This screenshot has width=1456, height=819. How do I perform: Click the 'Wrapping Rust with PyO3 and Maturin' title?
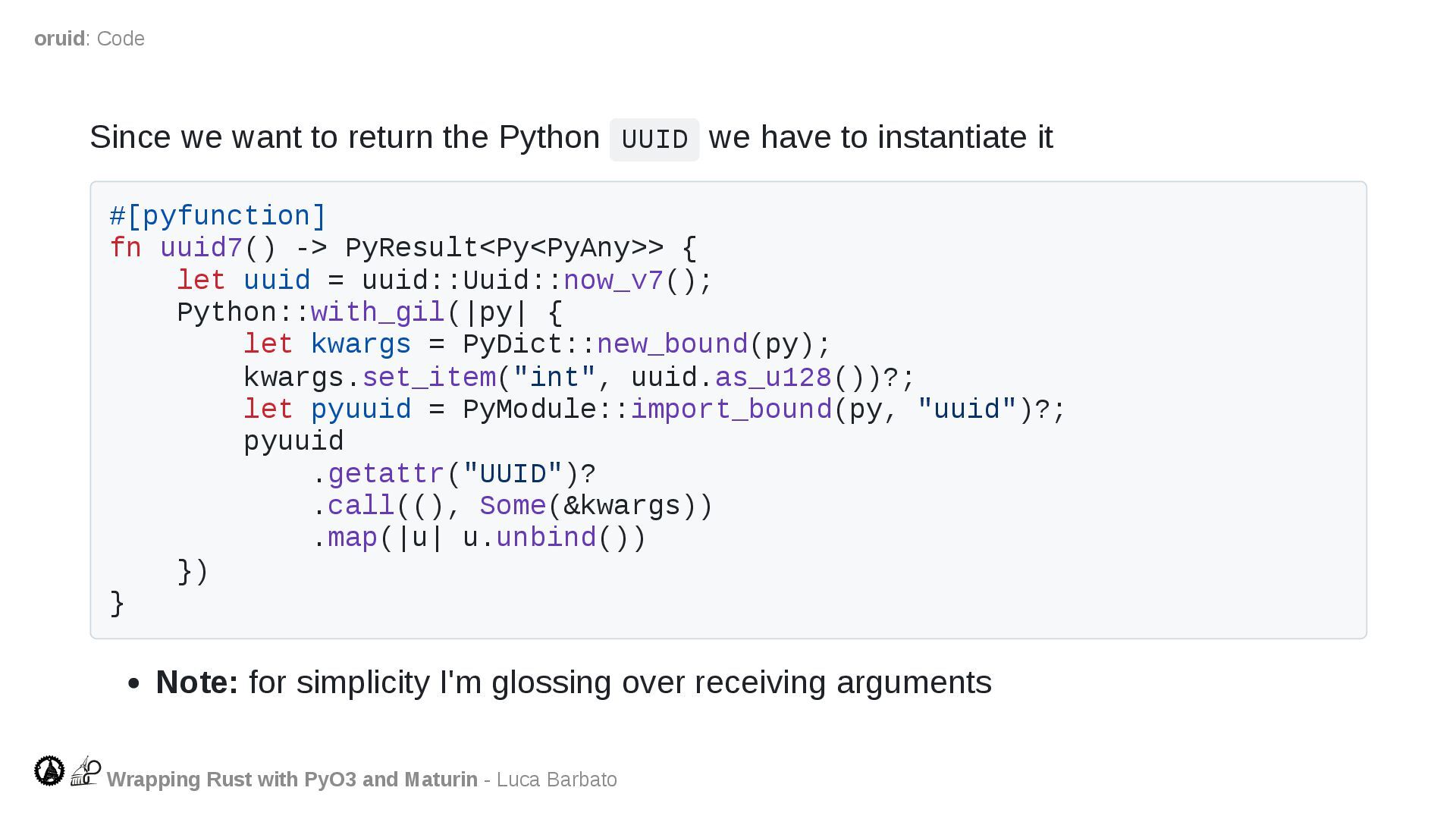(292, 780)
